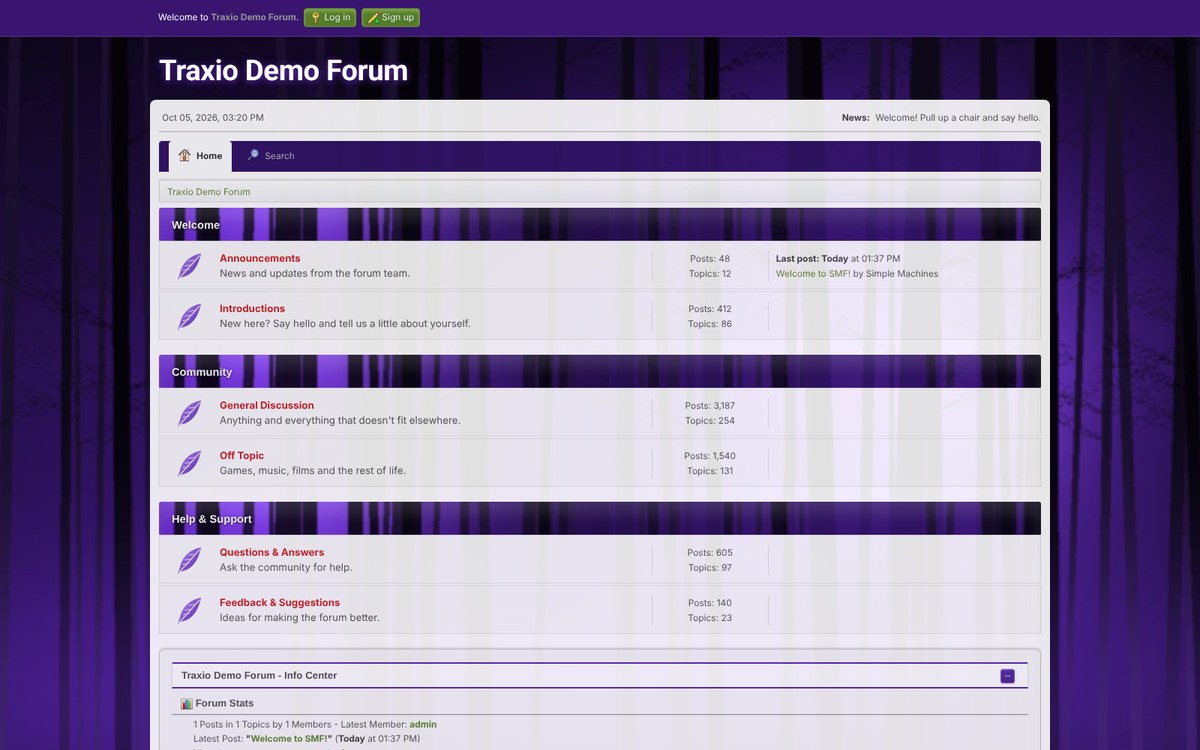Click "Ideas for making the forum better." description
This screenshot has width=1200, height=750.
point(300,617)
